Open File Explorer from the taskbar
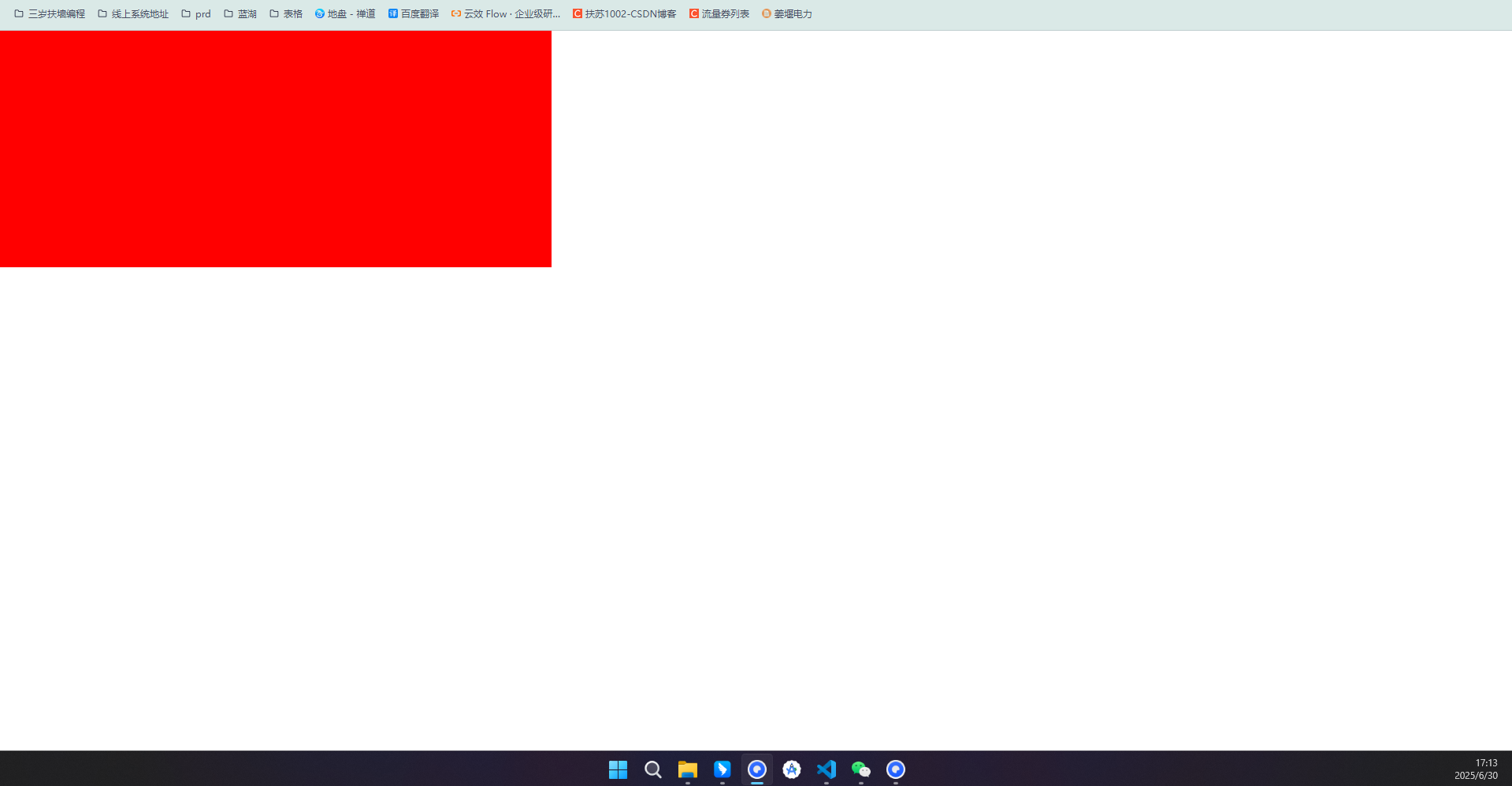Image resolution: width=1512 pixels, height=786 pixels. click(x=687, y=769)
